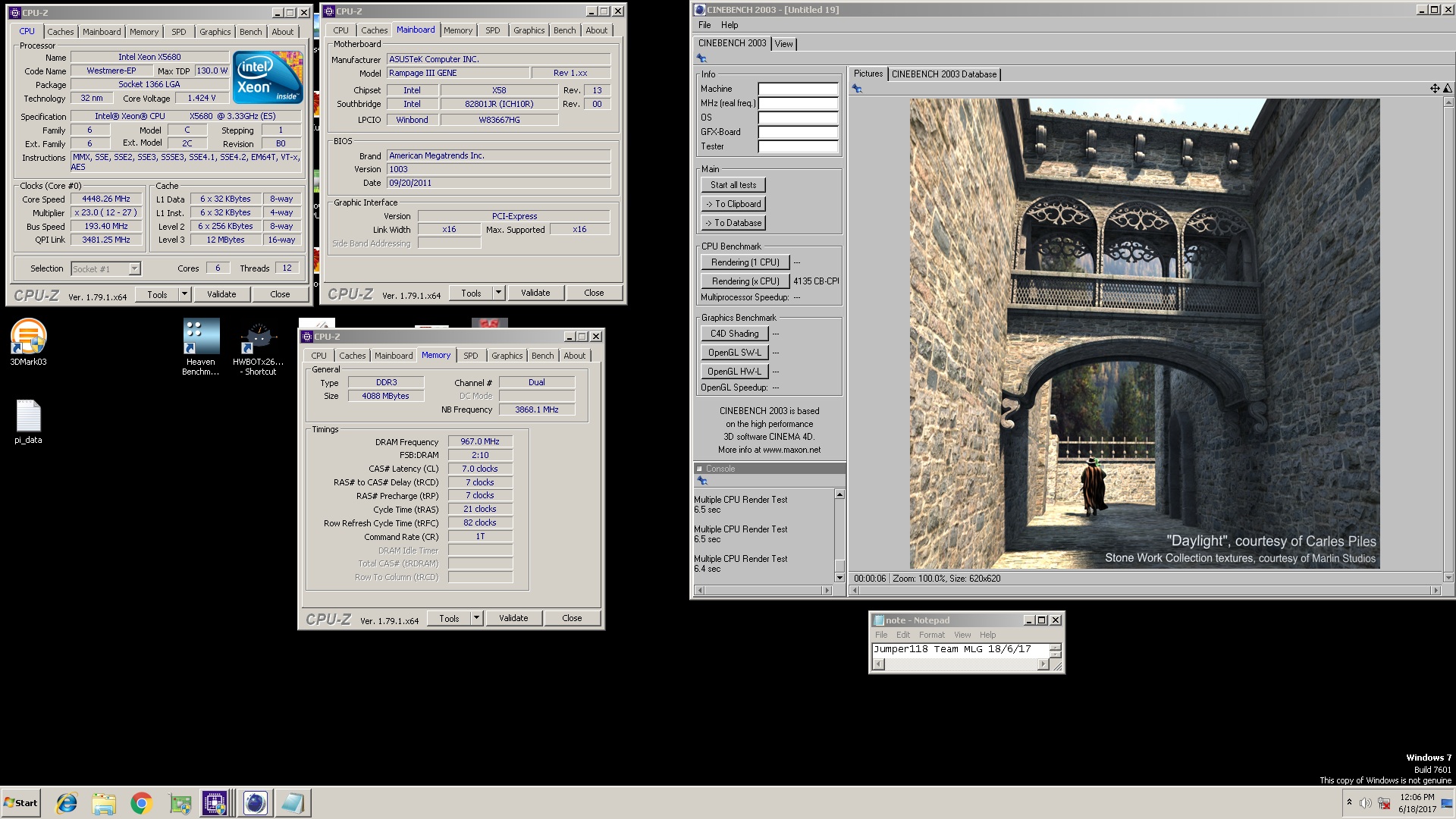
Task: Switch to Notepad via taskbar icon
Action: (293, 803)
